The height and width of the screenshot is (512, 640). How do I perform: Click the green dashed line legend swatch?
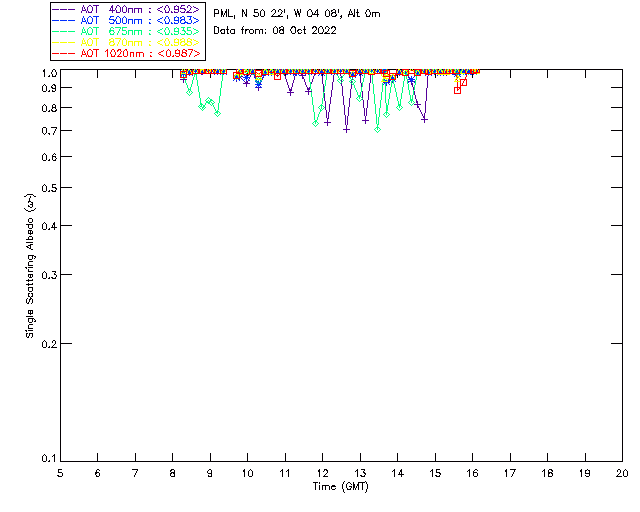[64, 31]
